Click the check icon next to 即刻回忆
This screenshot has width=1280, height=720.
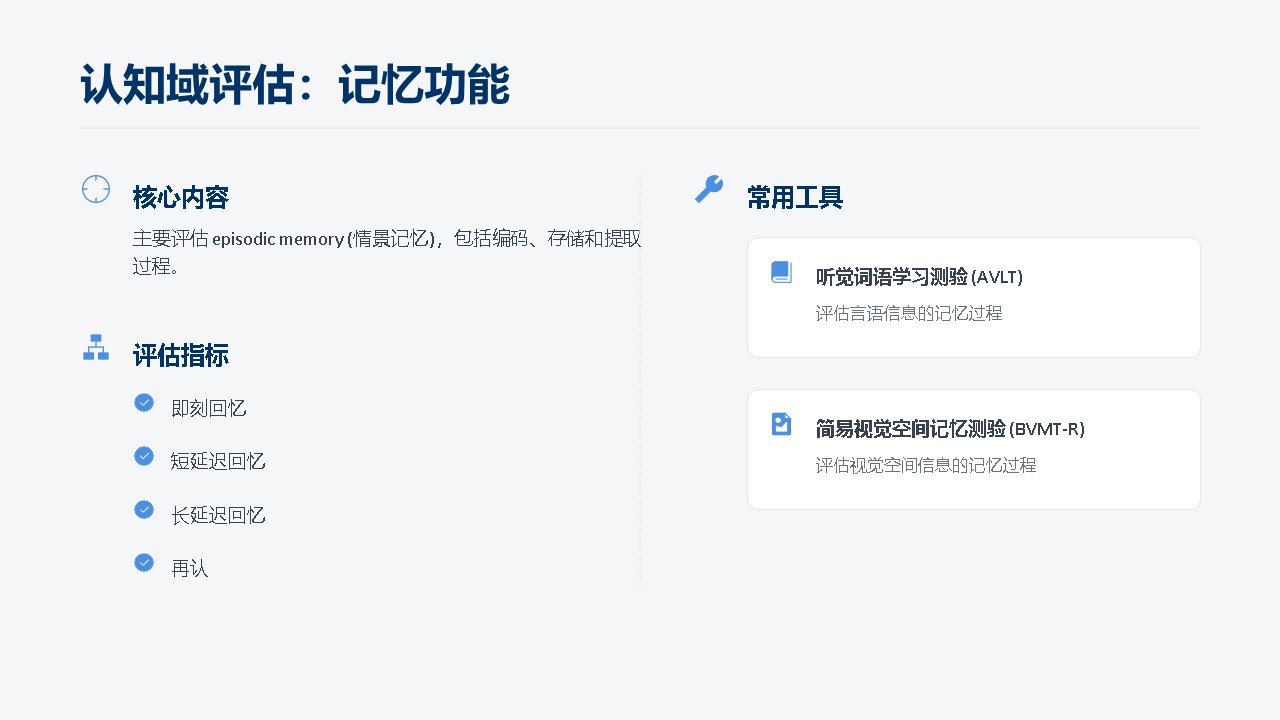click(144, 402)
